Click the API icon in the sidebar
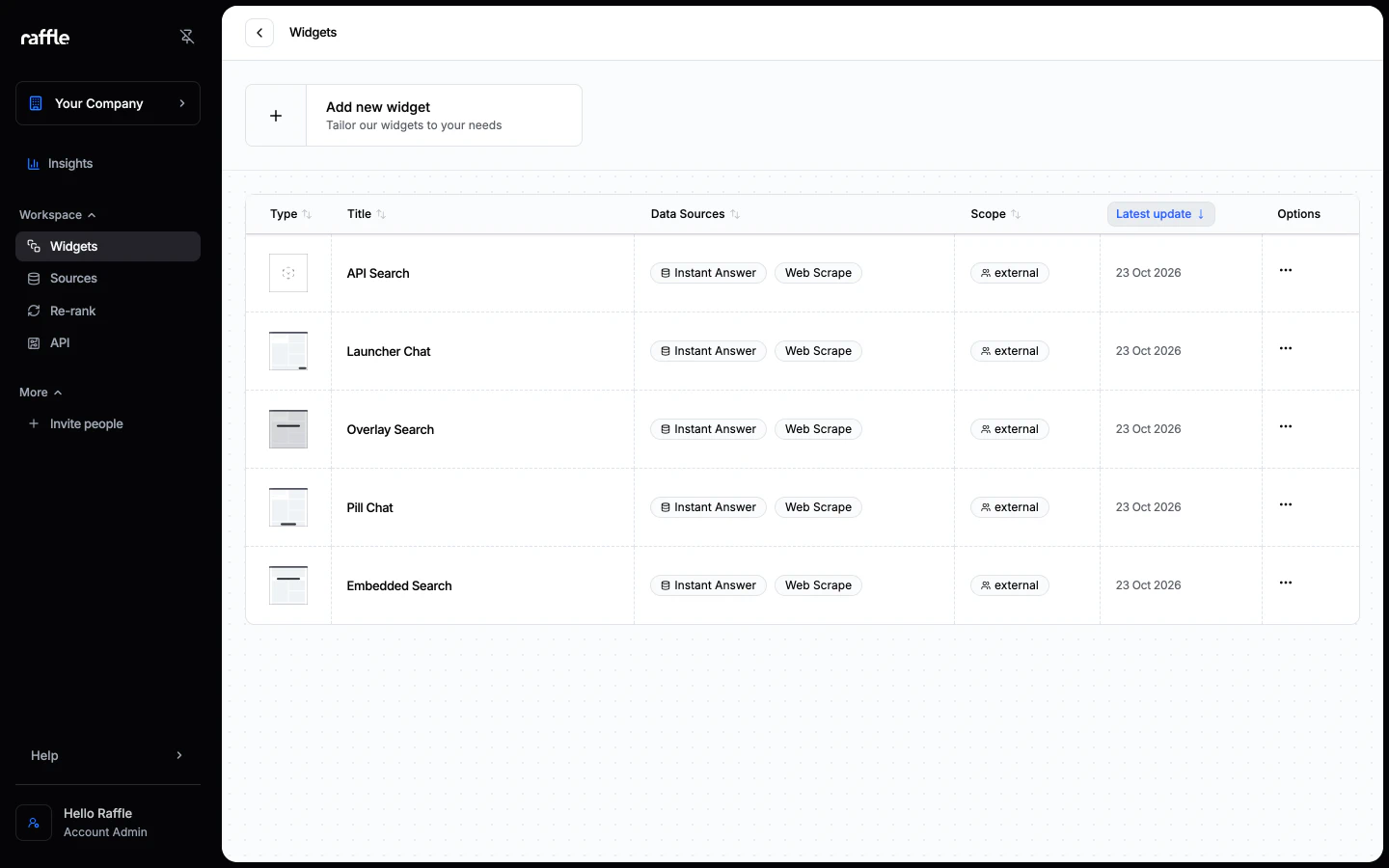This screenshot has width=1389, height=868. point(34,343)
